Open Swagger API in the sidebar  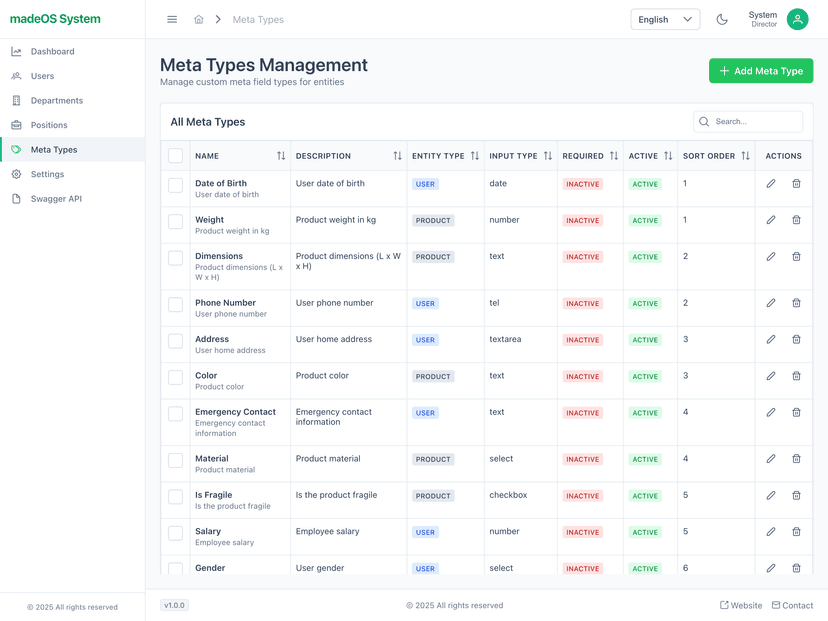click(x=72, y=199)
